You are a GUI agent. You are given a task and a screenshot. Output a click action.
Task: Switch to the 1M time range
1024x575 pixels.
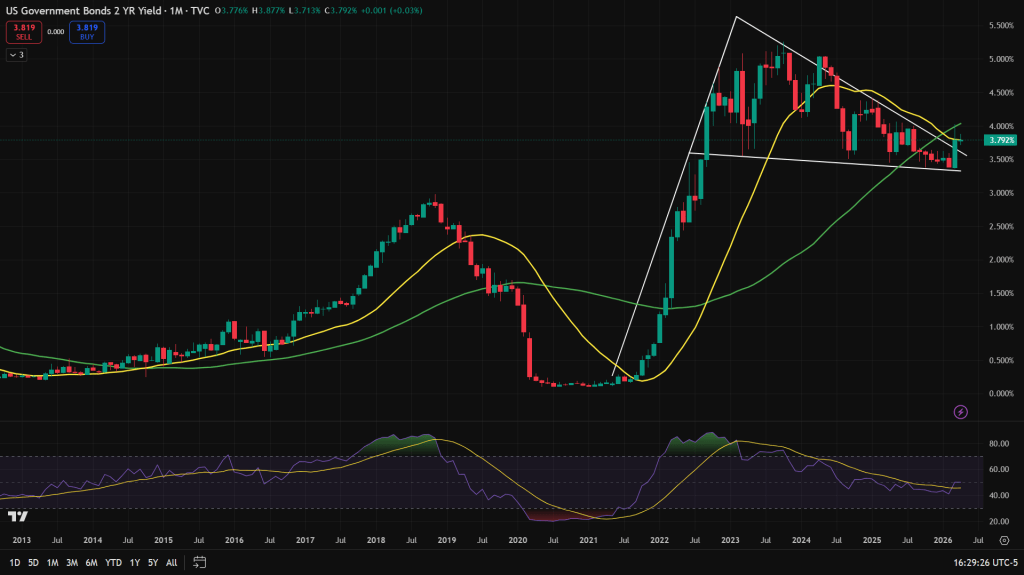(x=53, y=562)
